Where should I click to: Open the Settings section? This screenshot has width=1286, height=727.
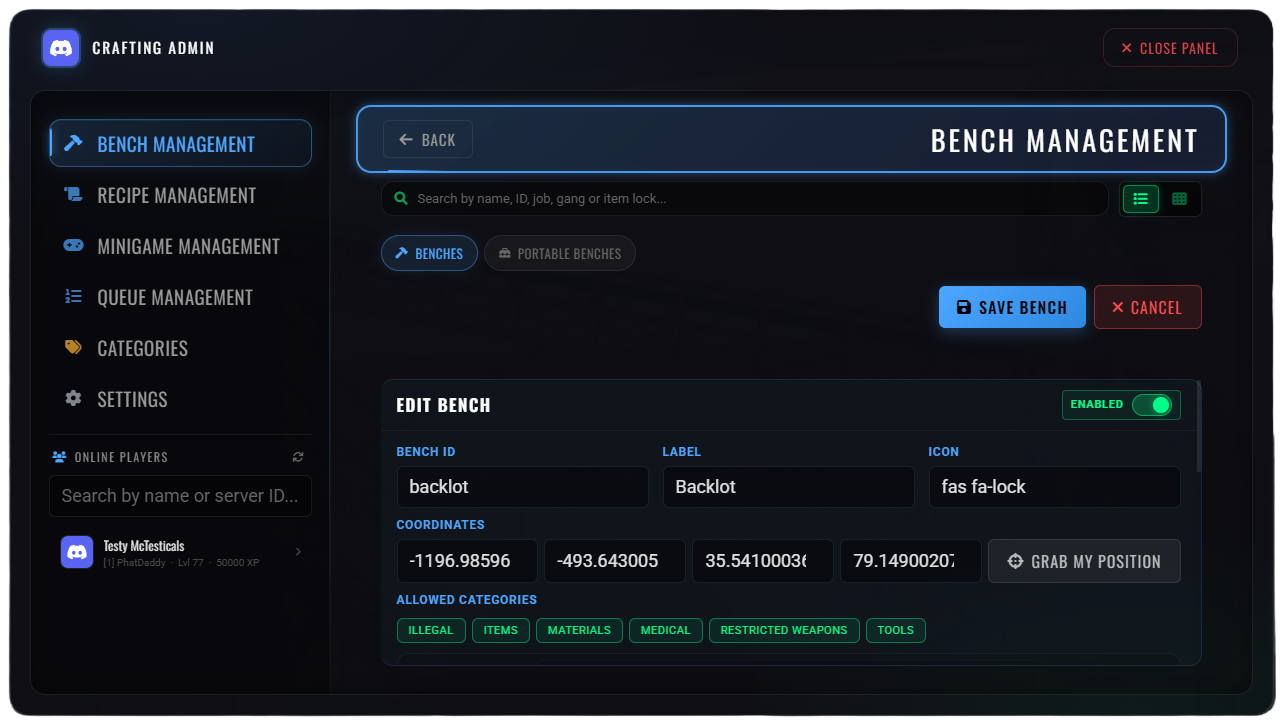pos(181,399)
